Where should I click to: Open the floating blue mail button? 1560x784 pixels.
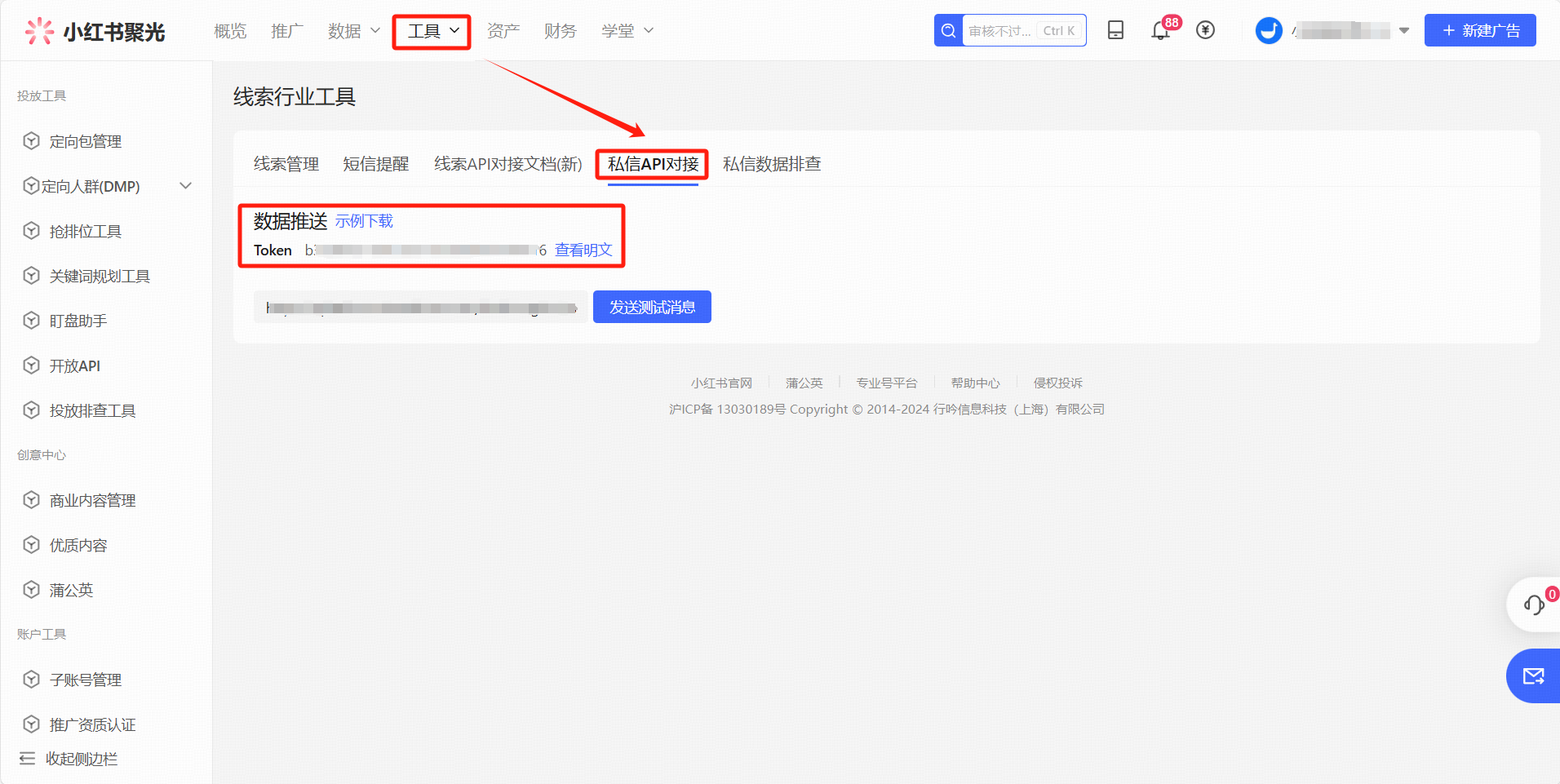point(1534,675)
